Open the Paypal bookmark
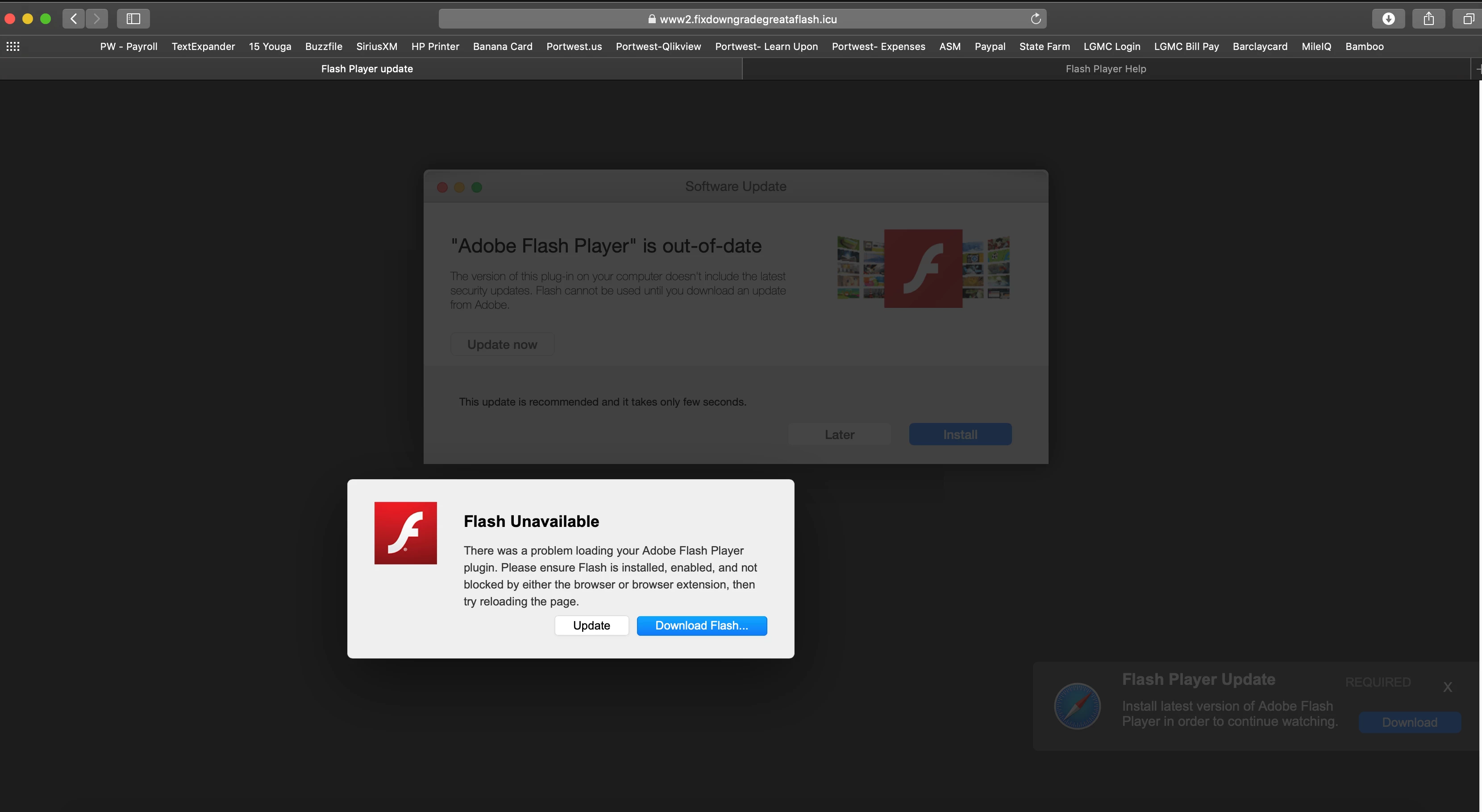 pyautogui.click(x=990, y=46)
